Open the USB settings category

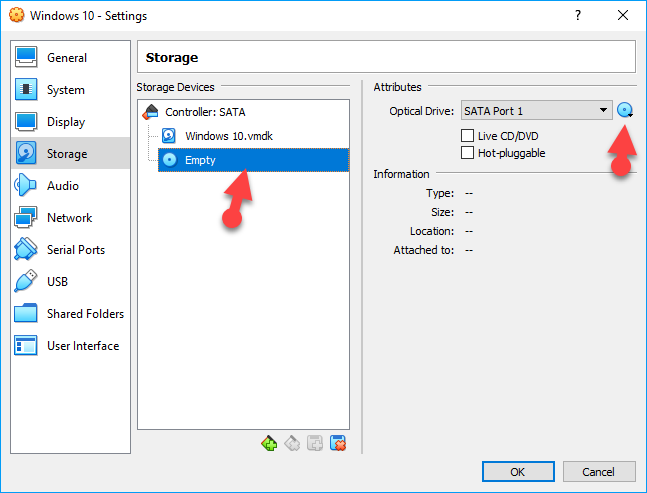click(x=57, y=282)
